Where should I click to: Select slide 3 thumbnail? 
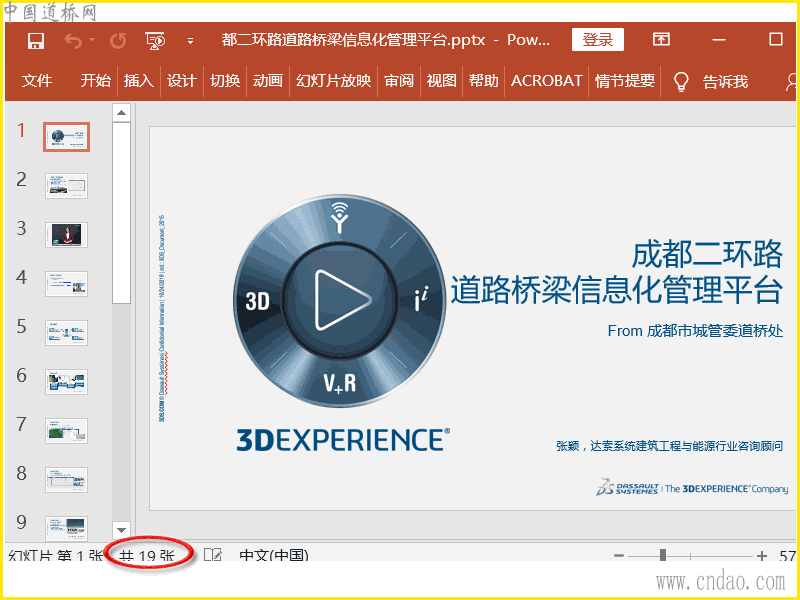coord(67,235)
